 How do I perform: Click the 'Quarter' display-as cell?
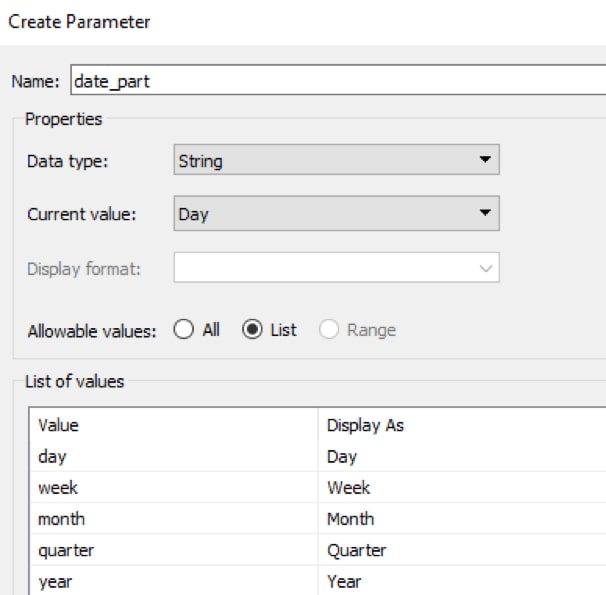tap(460, 550)
